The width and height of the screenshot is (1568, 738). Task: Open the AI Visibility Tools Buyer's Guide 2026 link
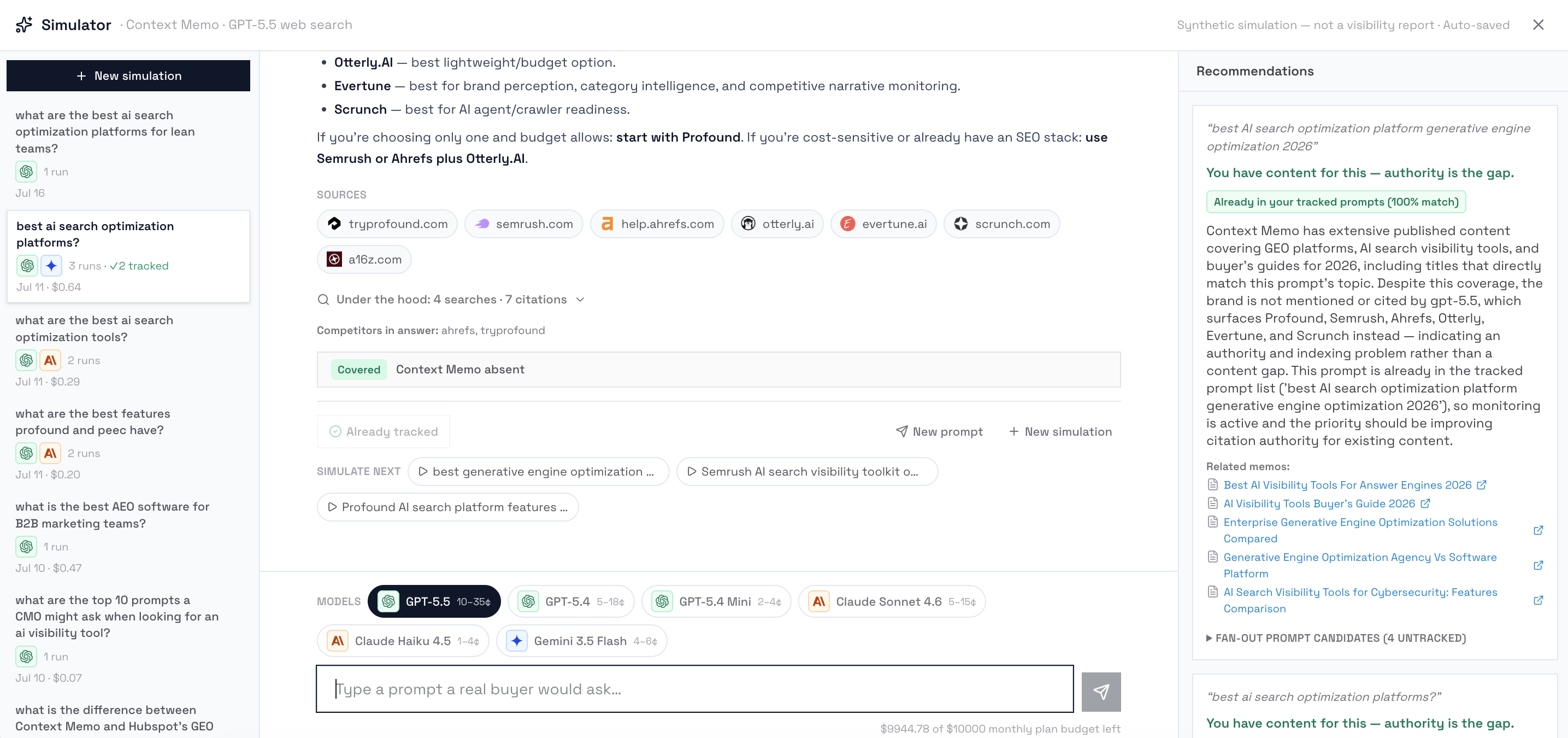click(x=1319, y=503)
